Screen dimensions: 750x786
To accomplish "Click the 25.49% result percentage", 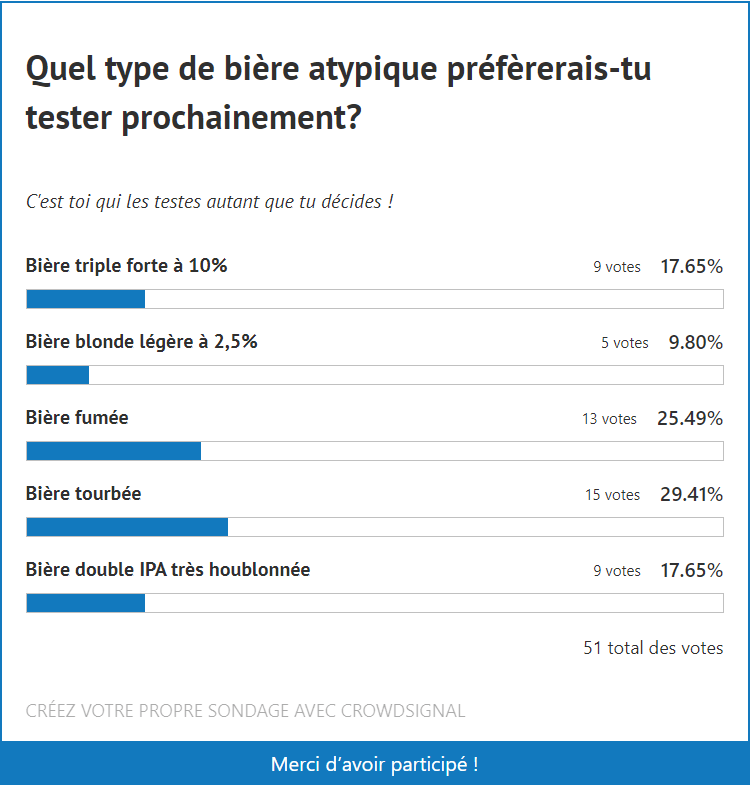I will [x=689, y=418].
